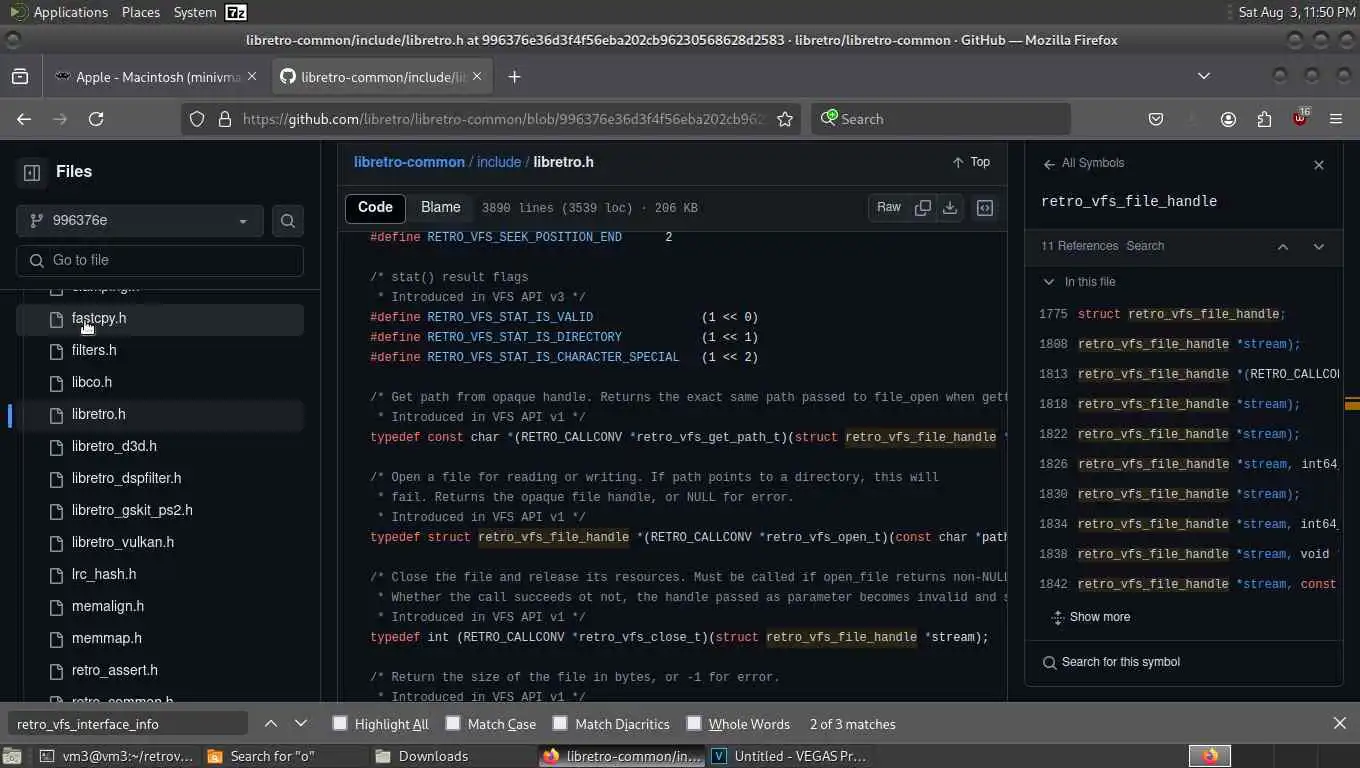
Task: Toggle the Match Case checkbox
Action: [453, 723]
